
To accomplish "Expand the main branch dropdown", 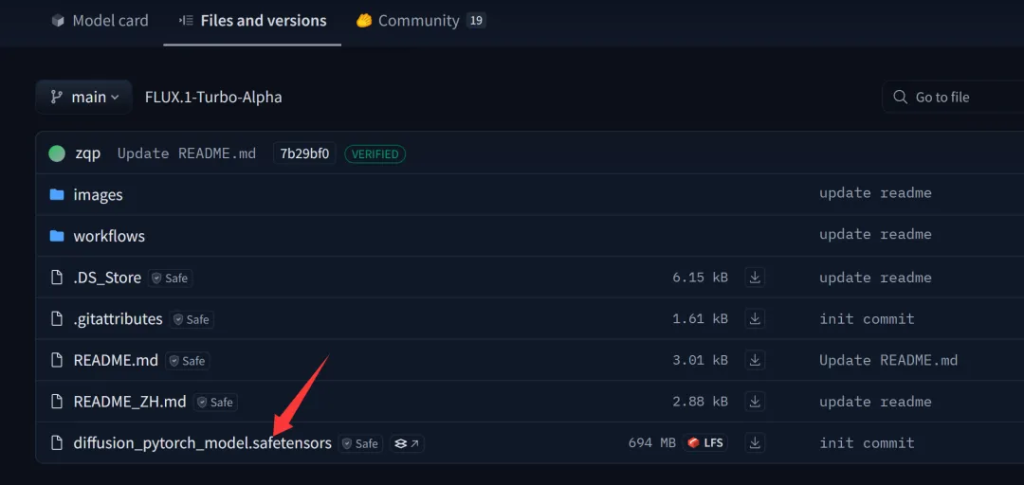I will pos(84,97).
